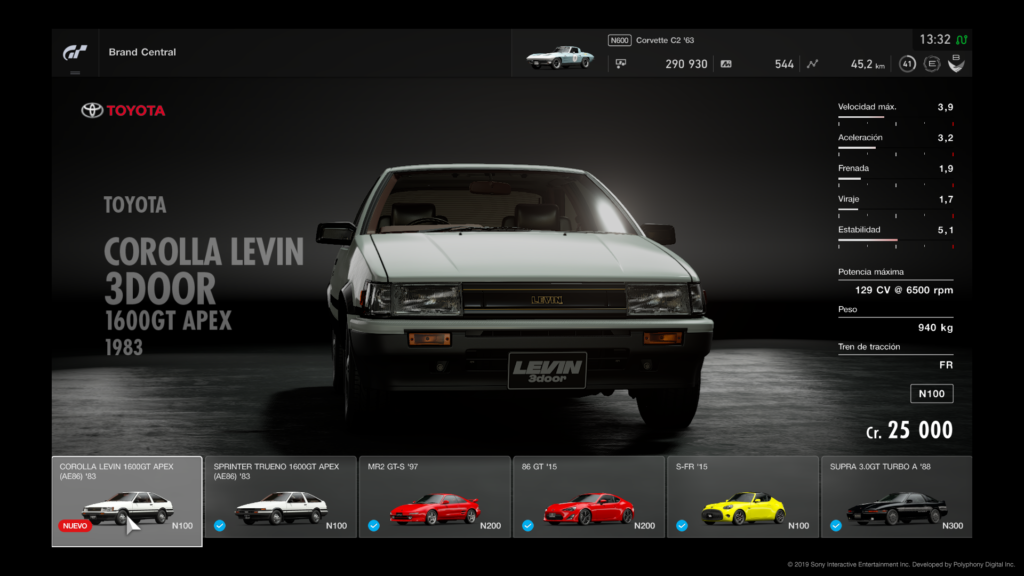Select the Supra 3.0GT Turbo A '88 card
The image size is (1024, 576).
coord(897,497)
